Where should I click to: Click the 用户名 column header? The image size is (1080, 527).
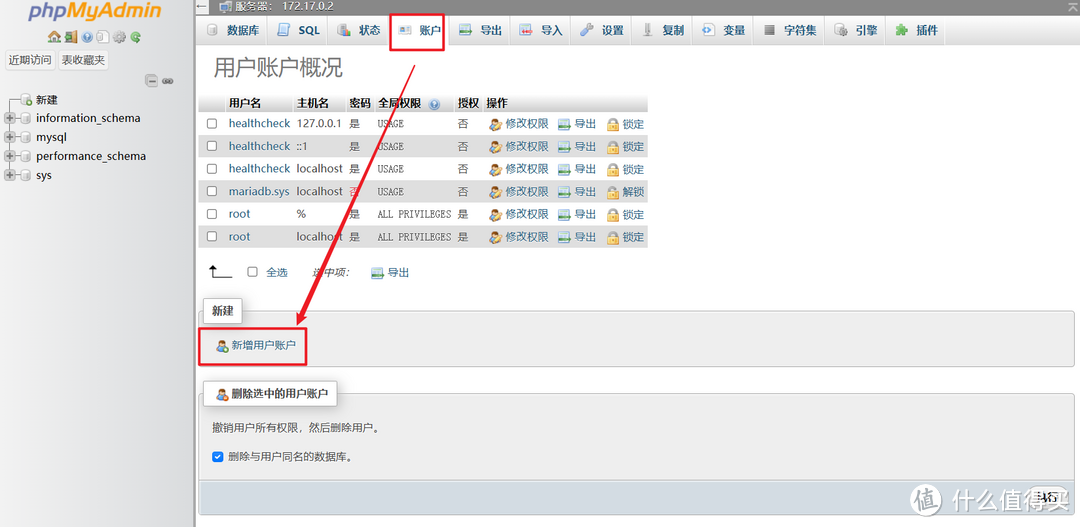pyautogui.click(x=245, y=103)
